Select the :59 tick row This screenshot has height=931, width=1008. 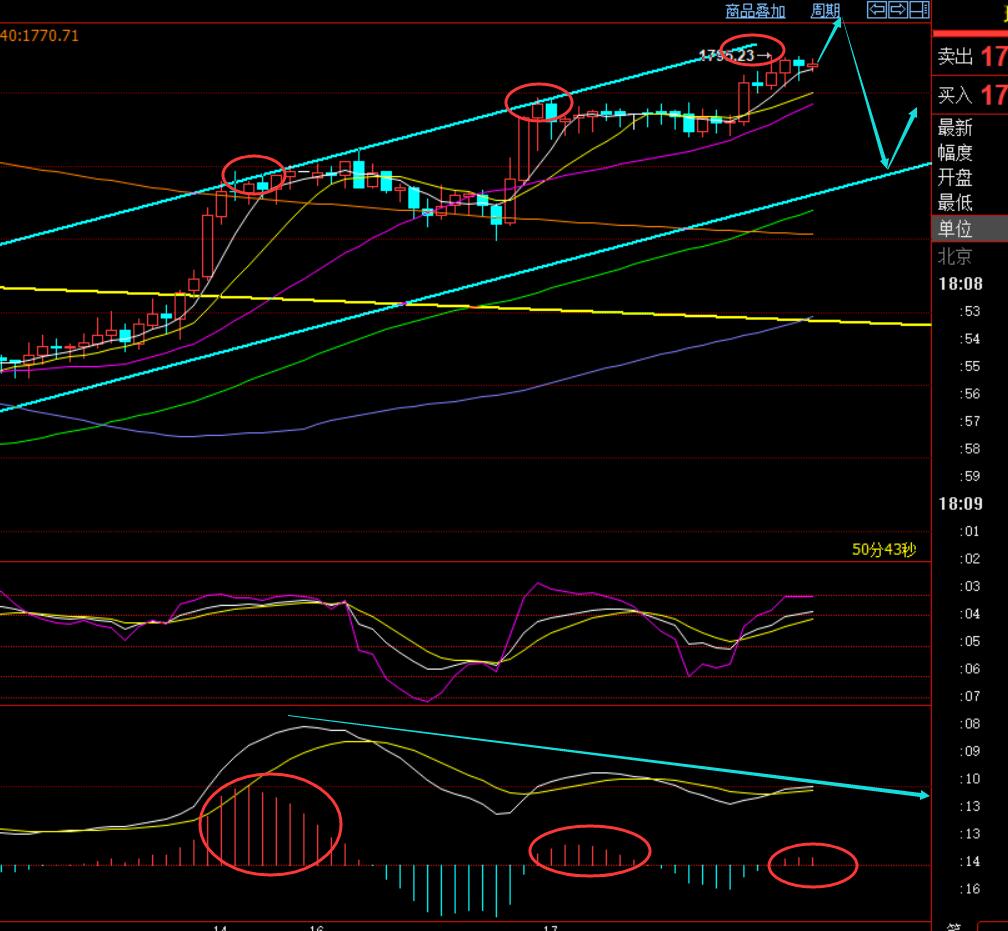coord(970,476)
